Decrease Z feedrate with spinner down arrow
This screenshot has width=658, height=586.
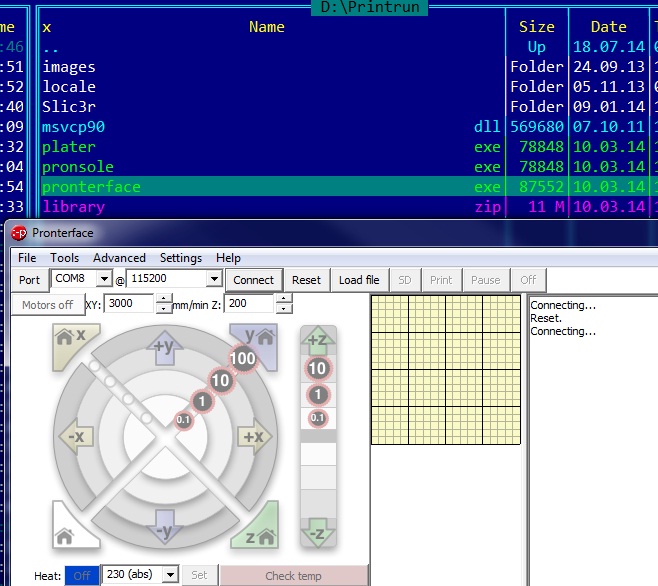tap(284, 309)
